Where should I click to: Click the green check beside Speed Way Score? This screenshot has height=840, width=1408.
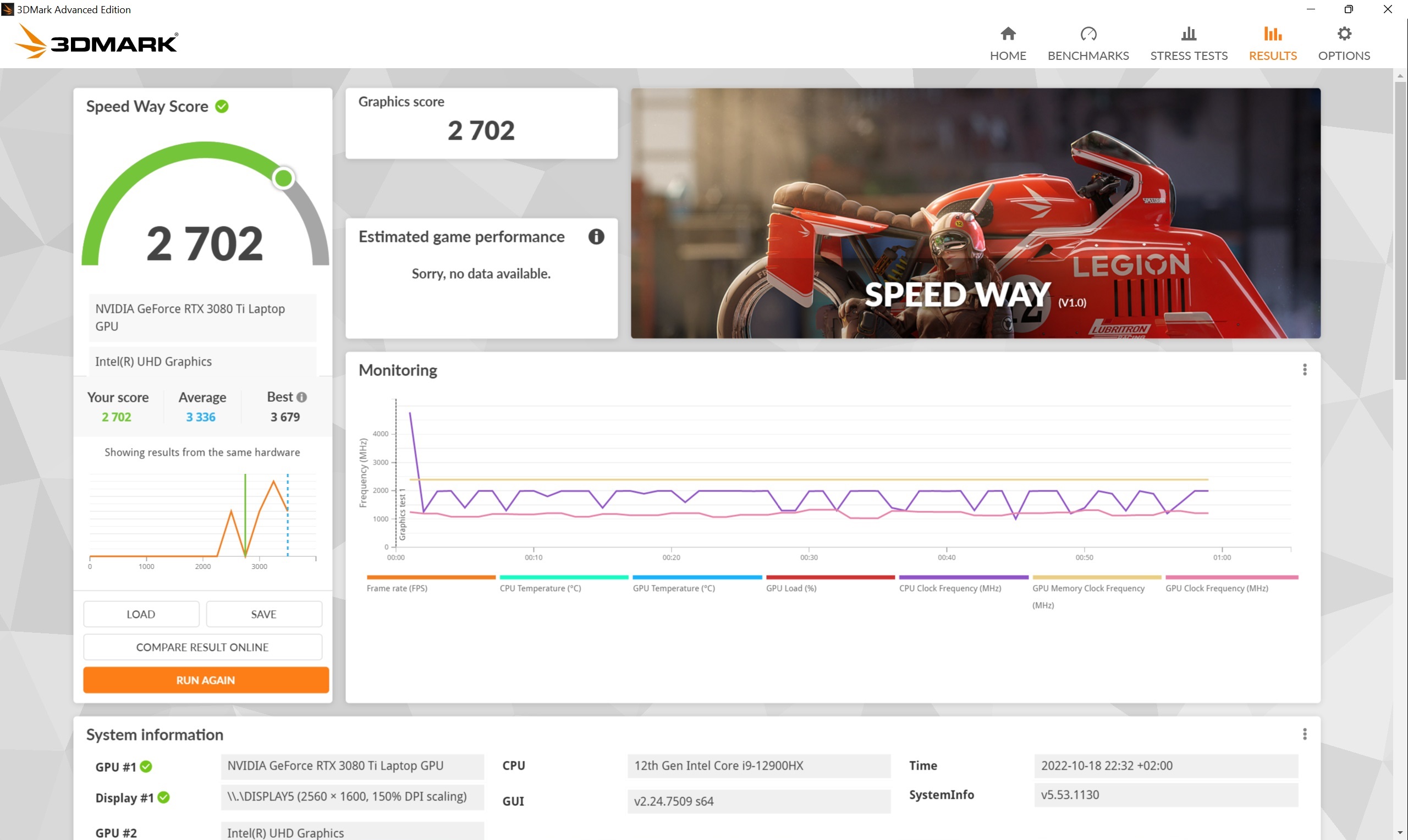click(222, 107)
